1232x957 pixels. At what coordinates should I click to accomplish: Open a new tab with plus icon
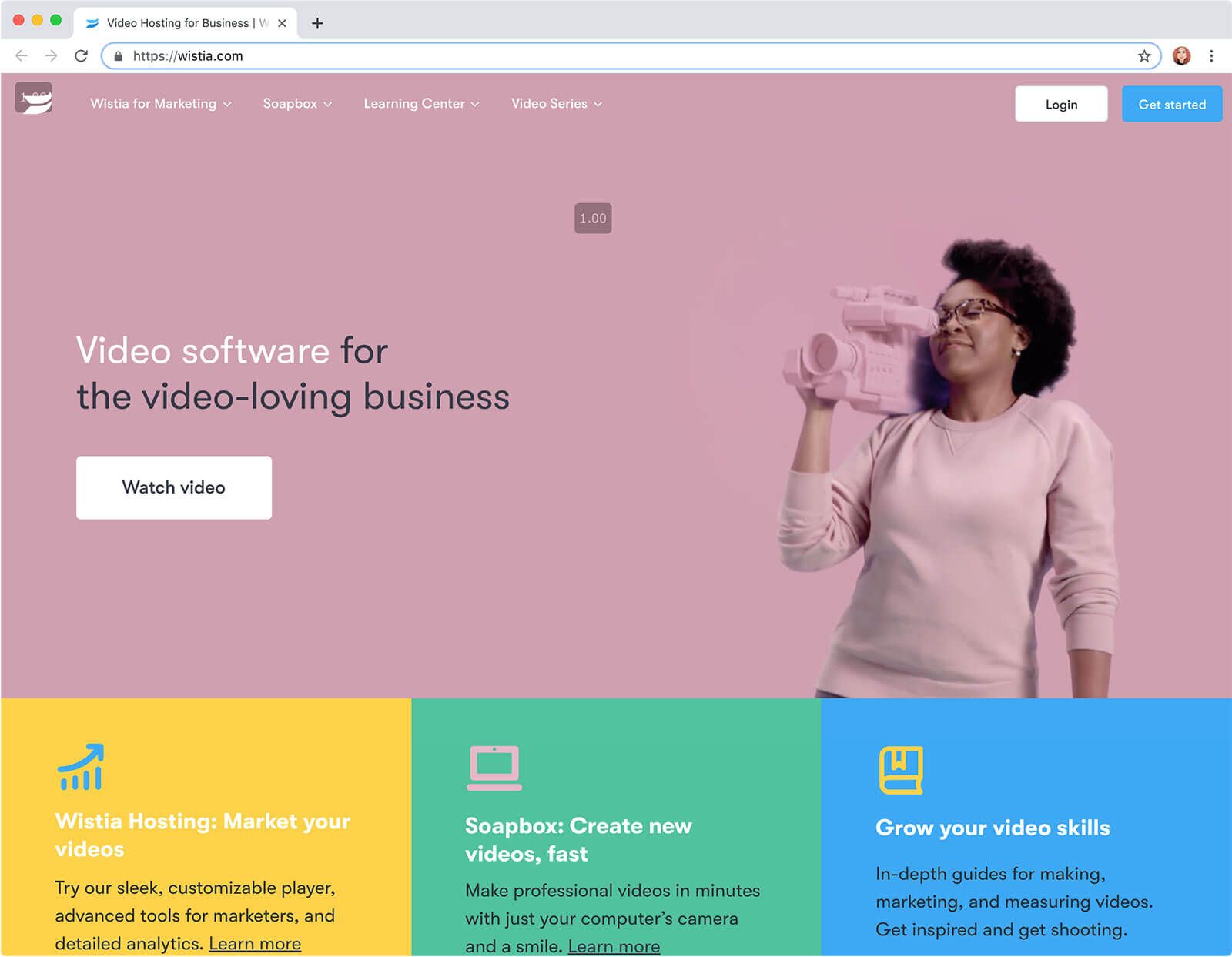(x=317, y=23)
